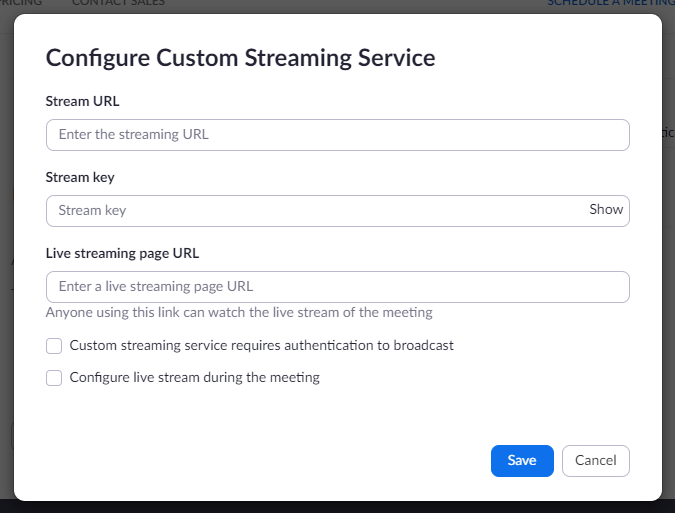This screenshot has height=513, width=675.
Task: Enable the authentication required checkbox
Action: (54, 346)
